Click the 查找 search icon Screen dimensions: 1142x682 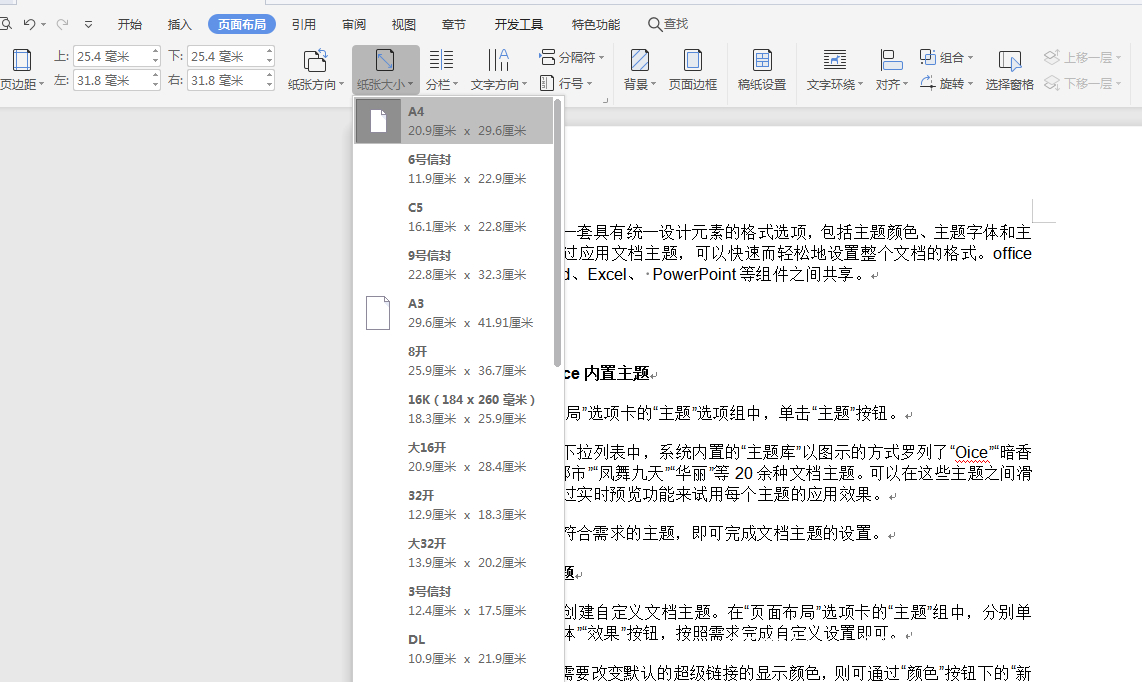tap(655, 24)
